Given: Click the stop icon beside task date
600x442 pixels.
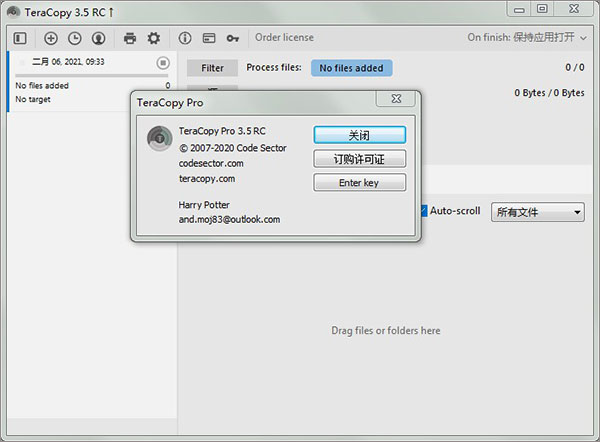Looking at the screenshot, I should (x=163, y=63).
